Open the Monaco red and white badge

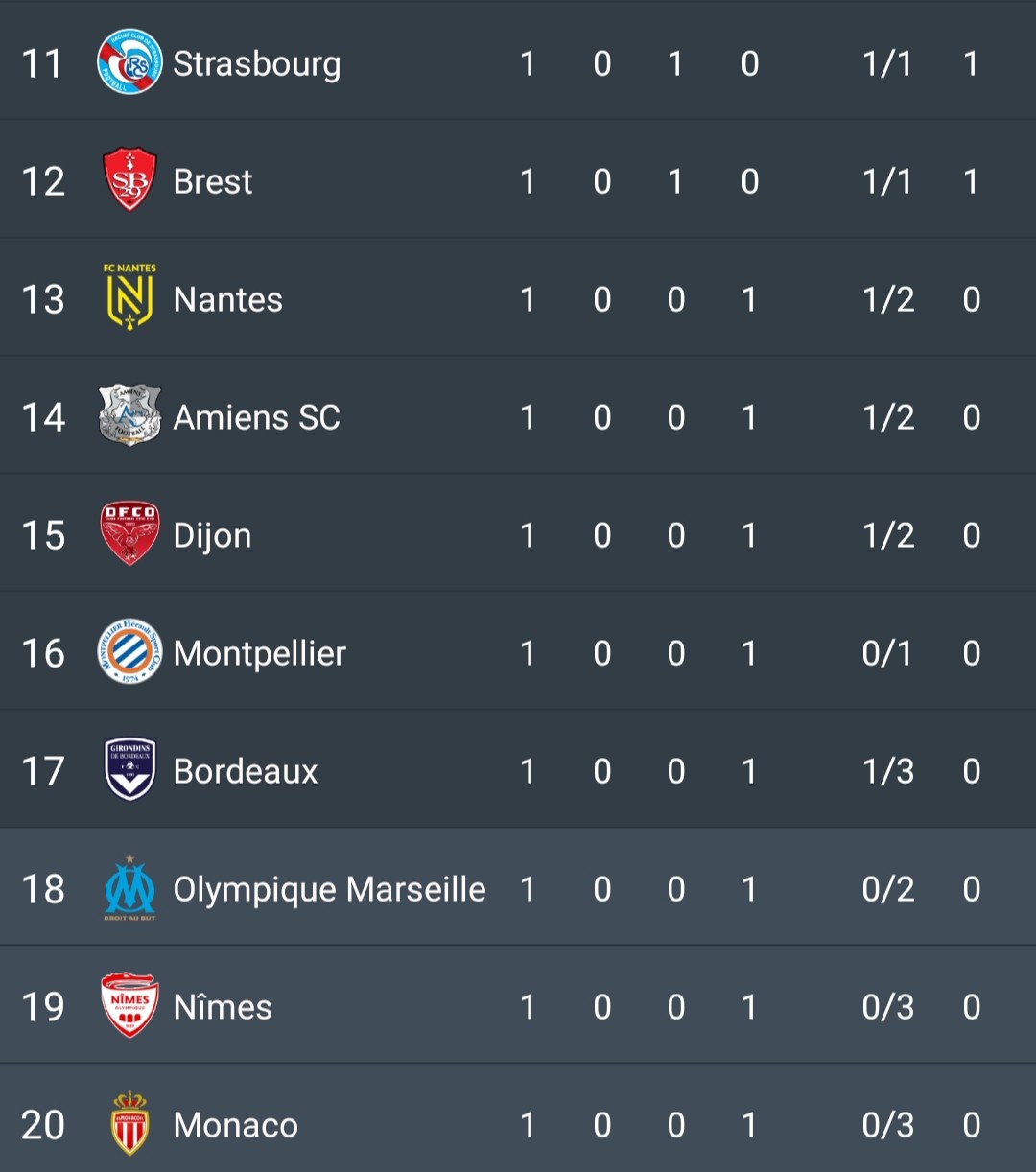pyautogui.click(x=129, y=1123)
